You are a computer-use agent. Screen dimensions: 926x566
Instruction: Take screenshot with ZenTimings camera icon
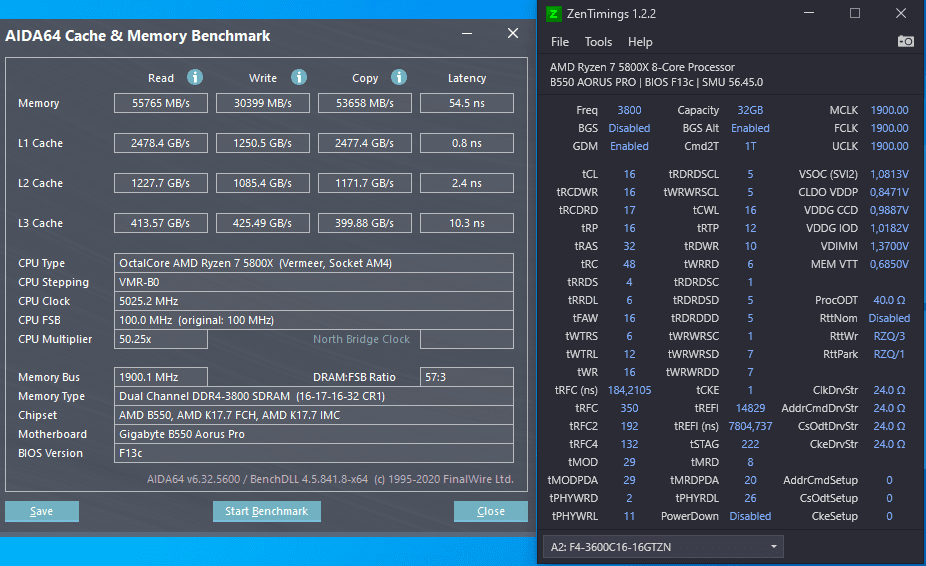pos(905,41)
